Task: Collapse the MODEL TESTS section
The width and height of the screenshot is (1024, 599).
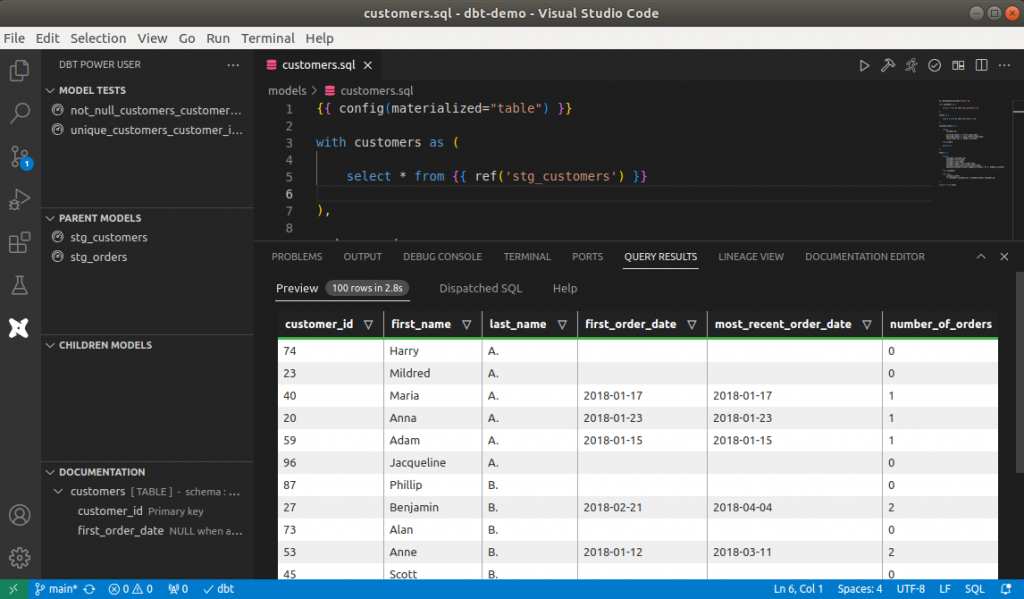Action: pos(50,91)
